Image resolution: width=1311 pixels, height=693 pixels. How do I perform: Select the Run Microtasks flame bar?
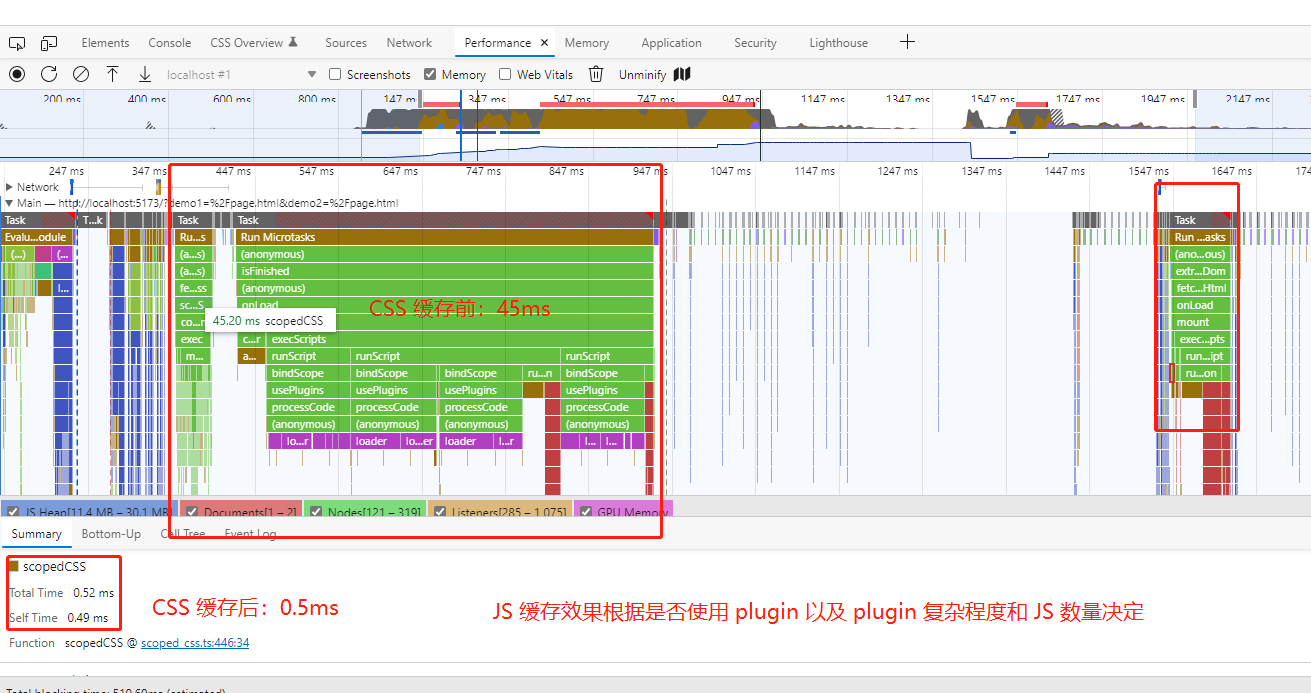[445, 237]
